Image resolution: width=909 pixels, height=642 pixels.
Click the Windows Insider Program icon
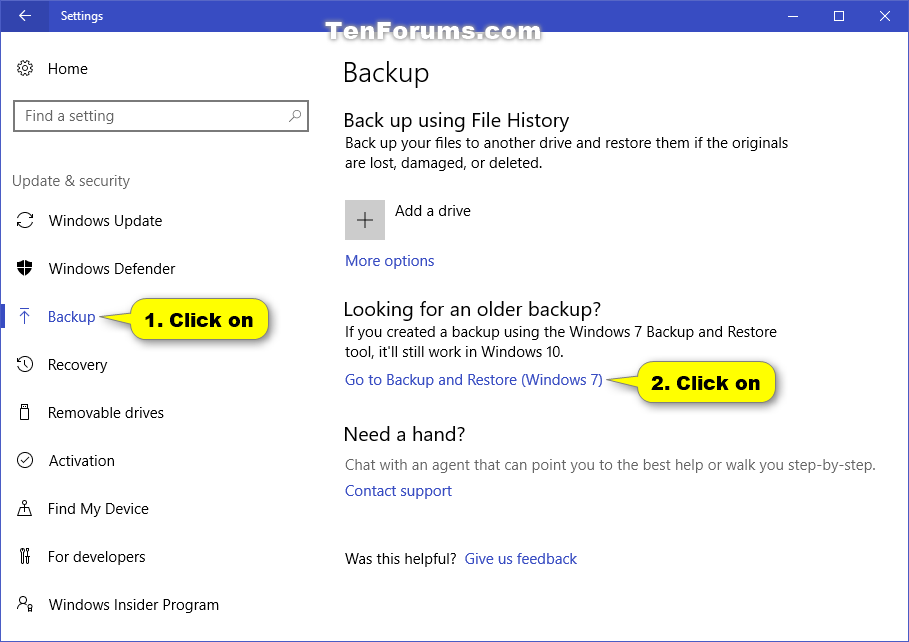[x=25, y=604]
